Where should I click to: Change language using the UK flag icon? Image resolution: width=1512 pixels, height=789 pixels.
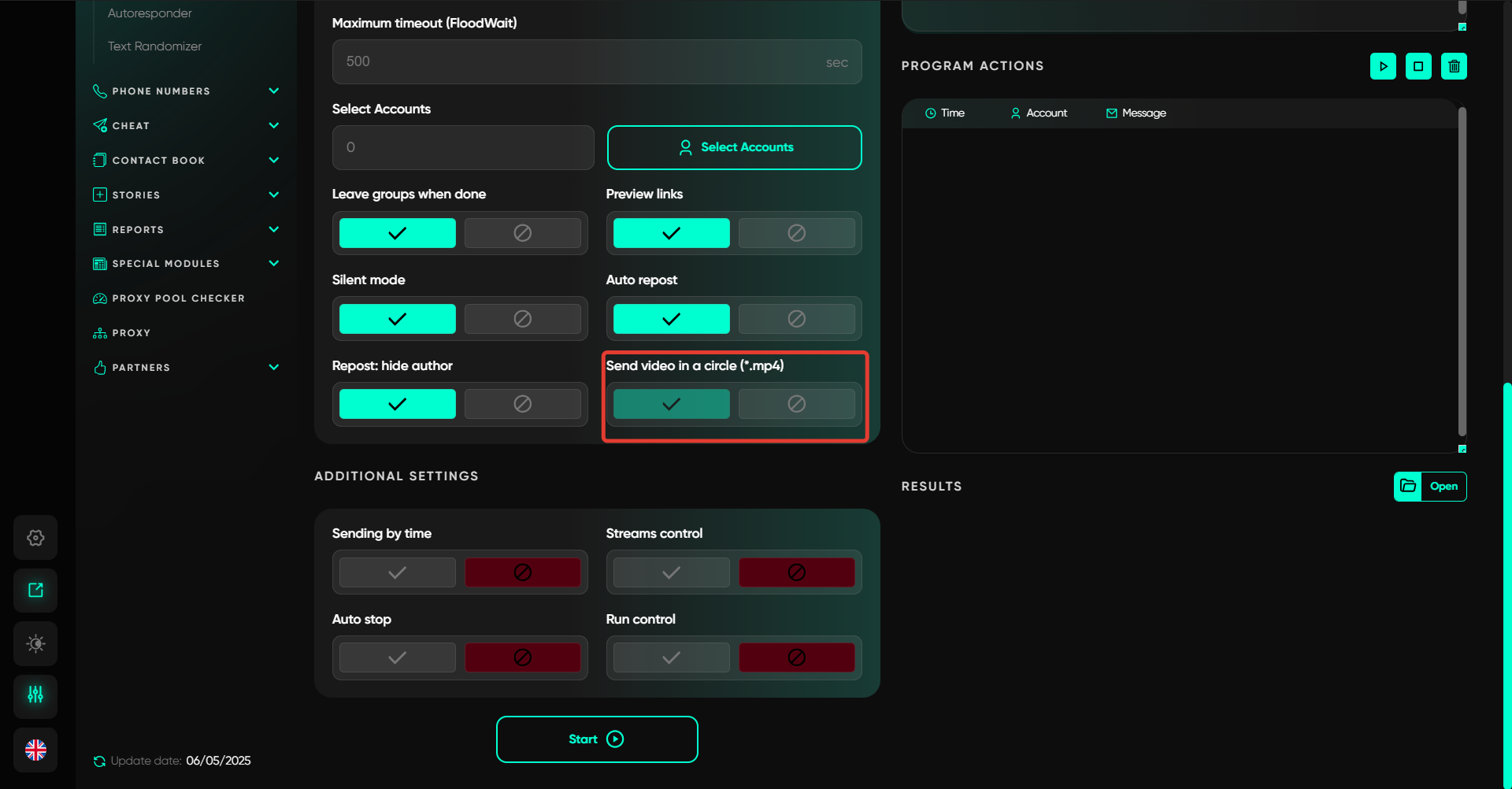coord(35,750)
